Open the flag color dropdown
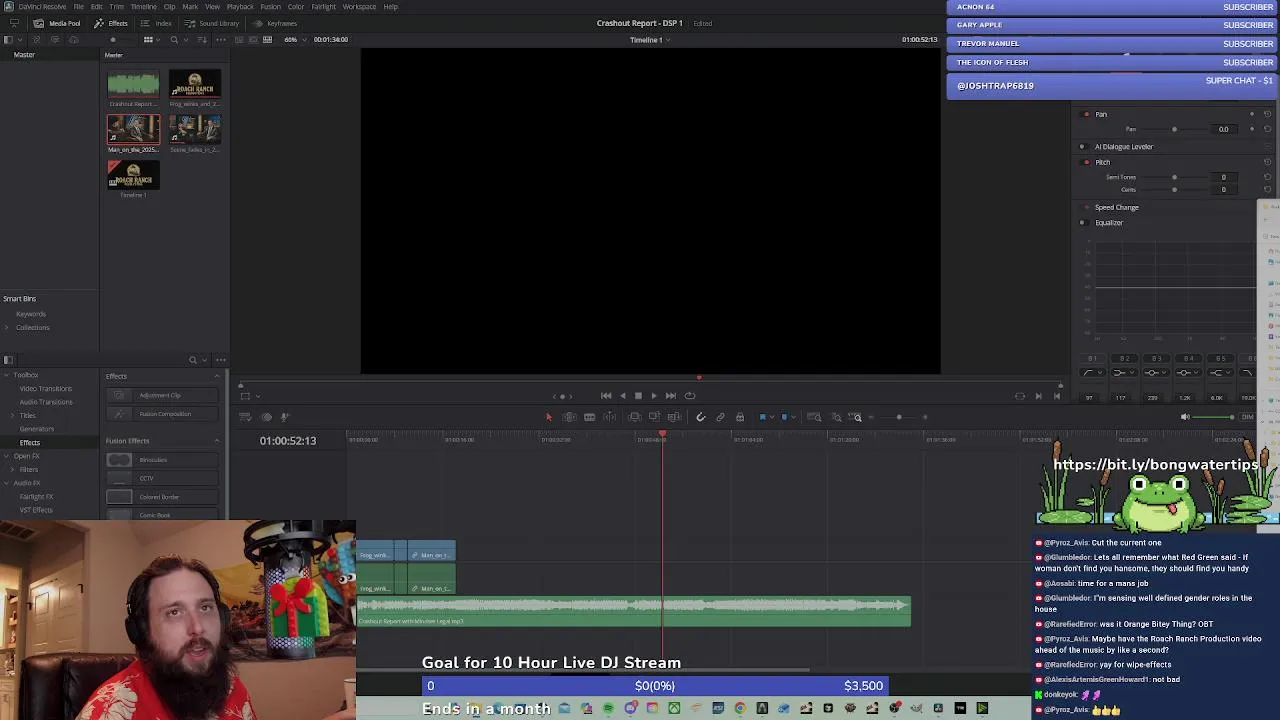The image size is (1280, 720). (772, 417)
